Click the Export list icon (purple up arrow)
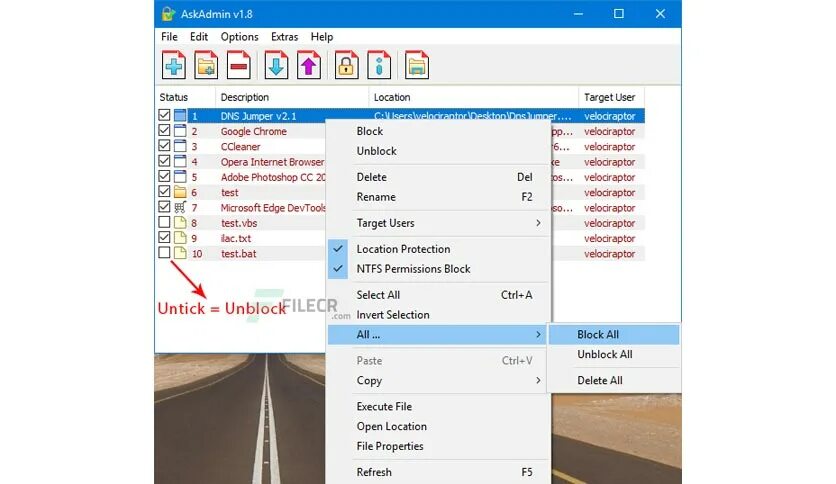 (309, 66)
